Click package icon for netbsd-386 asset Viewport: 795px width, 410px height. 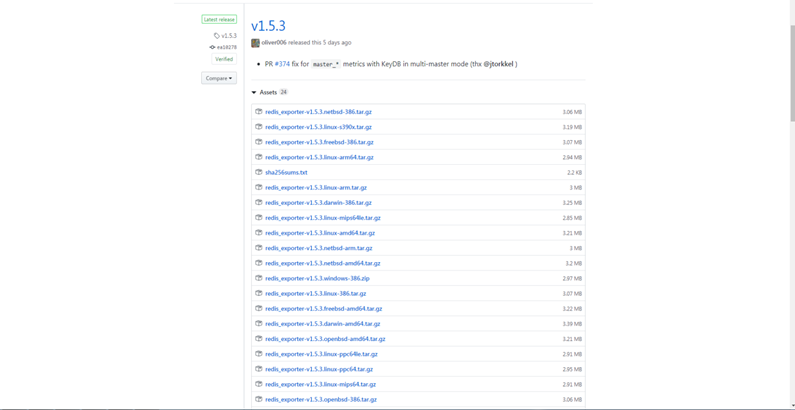(x=259, y=111)
